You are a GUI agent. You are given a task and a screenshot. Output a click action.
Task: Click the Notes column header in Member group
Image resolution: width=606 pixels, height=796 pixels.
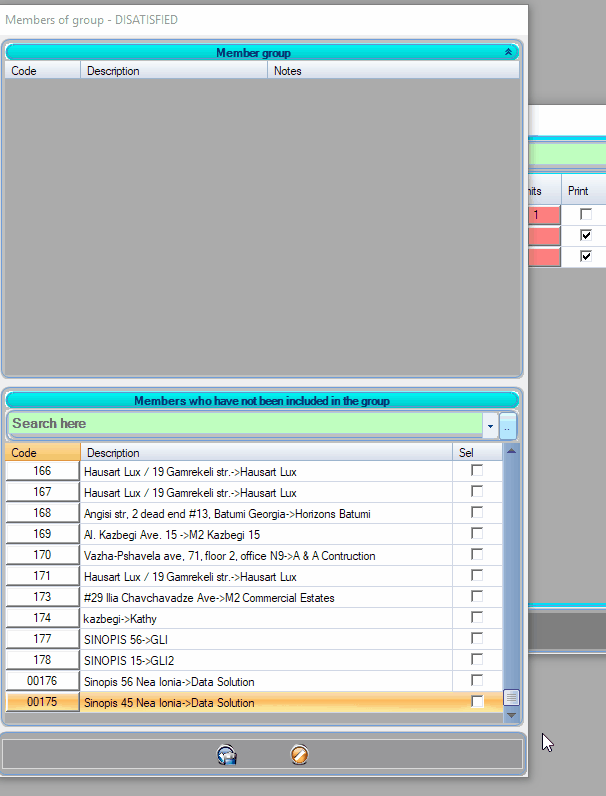(x=393, y=71)
